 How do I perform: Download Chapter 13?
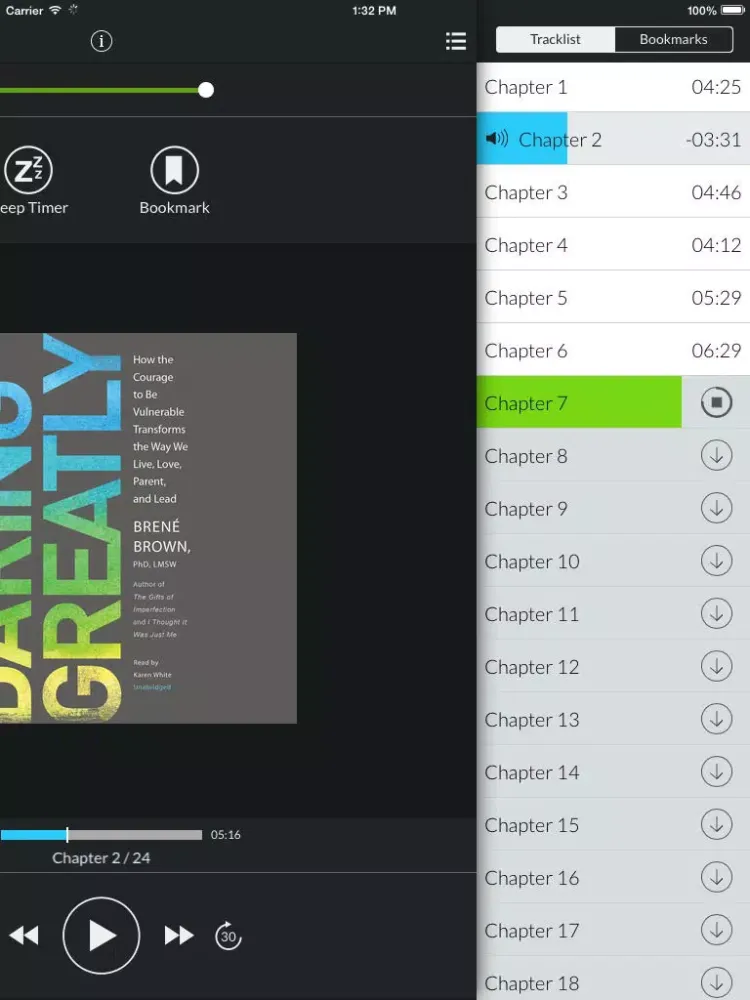716,719
